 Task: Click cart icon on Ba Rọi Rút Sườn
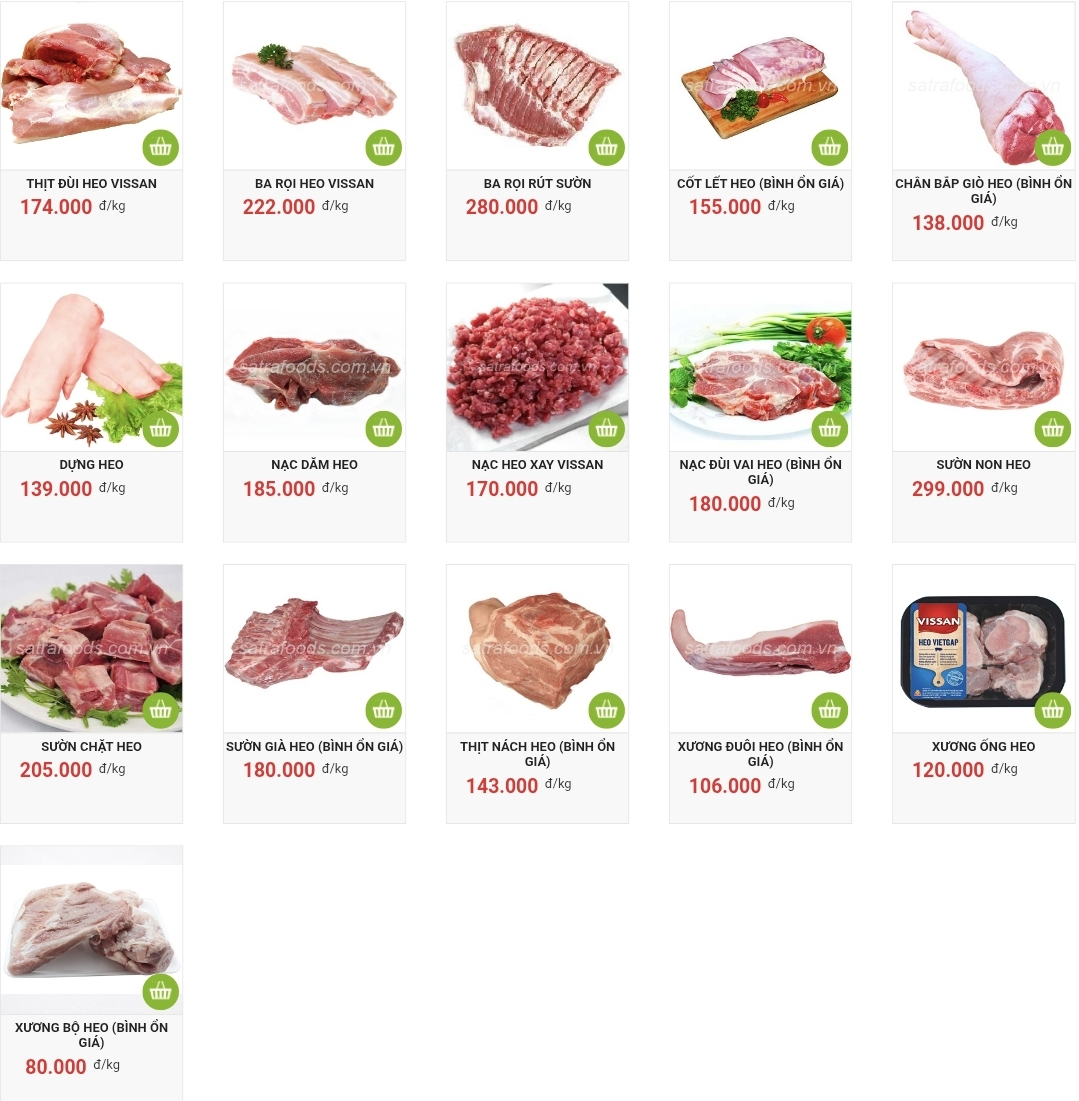607,147
